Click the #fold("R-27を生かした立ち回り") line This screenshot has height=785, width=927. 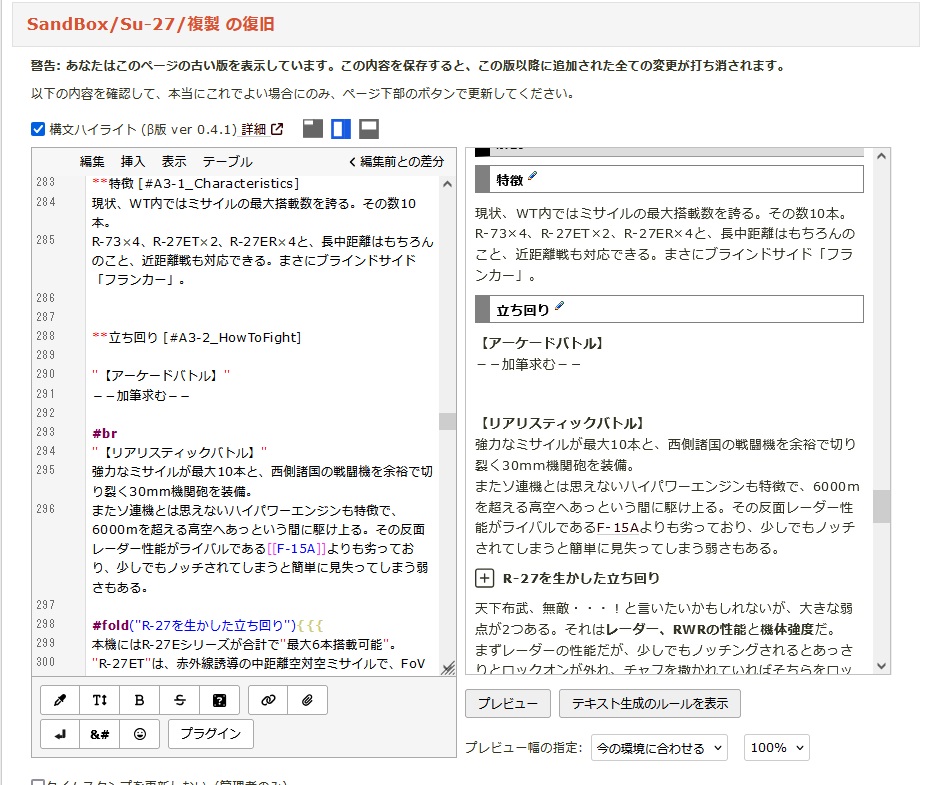point(208,625)
